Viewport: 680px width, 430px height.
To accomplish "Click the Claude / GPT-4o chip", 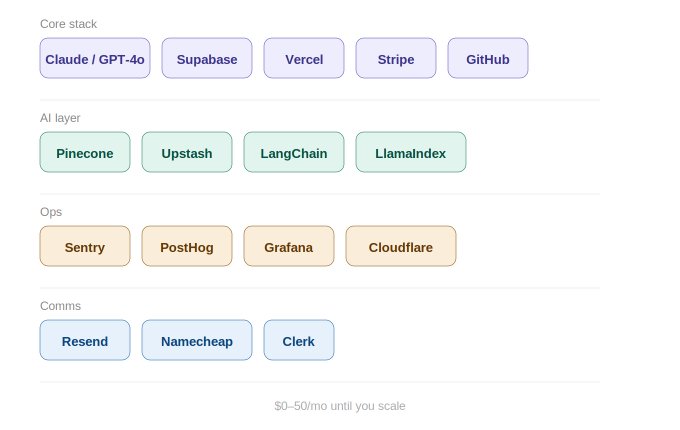I will [95, 59].
